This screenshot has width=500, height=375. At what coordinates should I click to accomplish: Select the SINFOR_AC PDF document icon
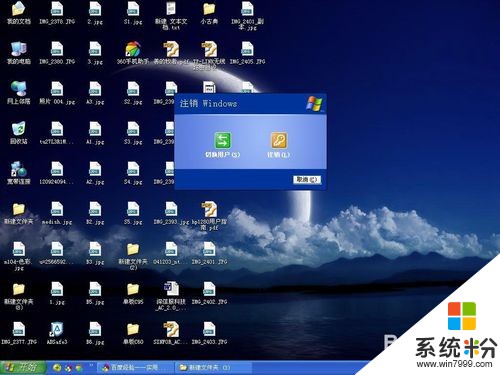[x=171, y=329]
